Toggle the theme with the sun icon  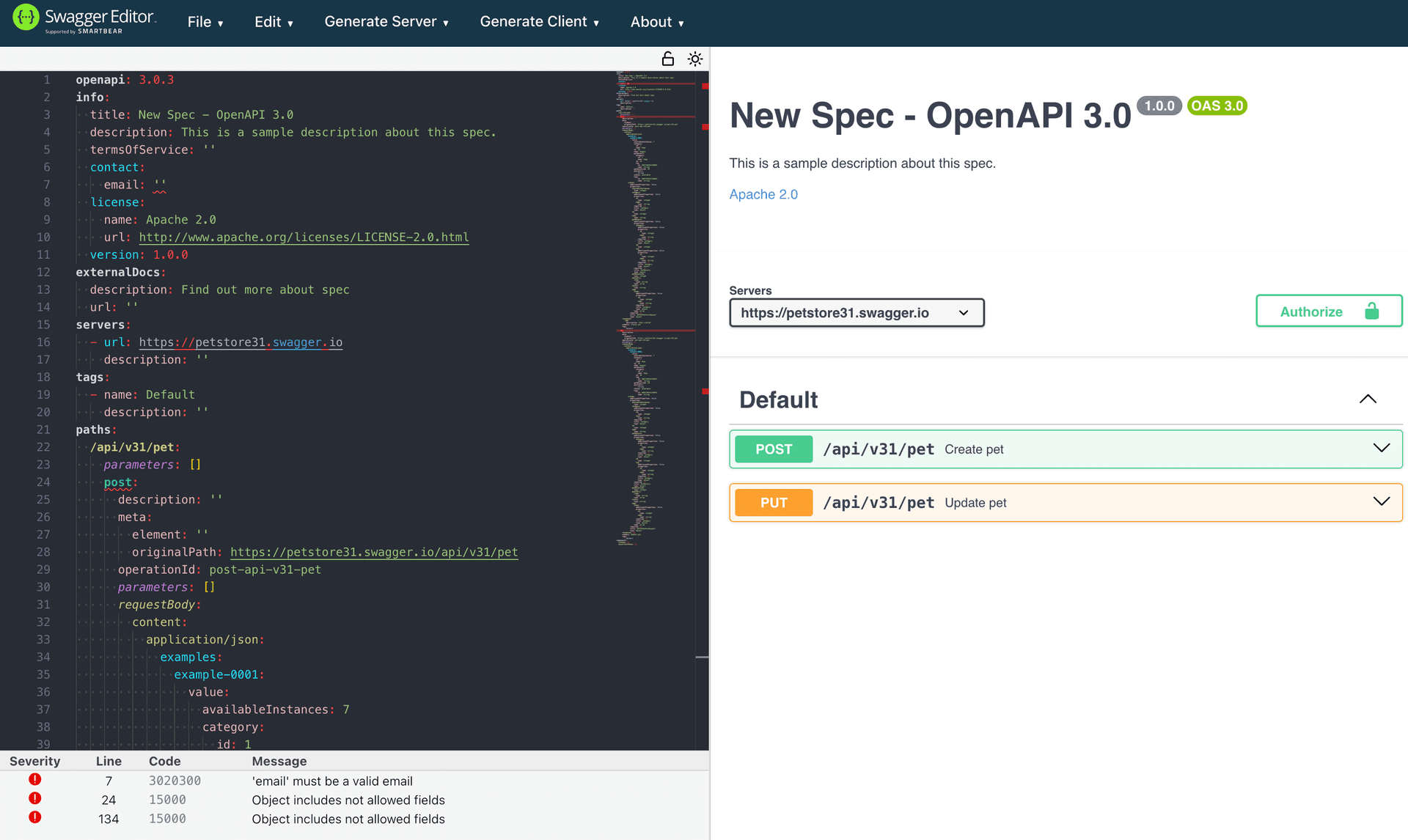pos(694,59)
